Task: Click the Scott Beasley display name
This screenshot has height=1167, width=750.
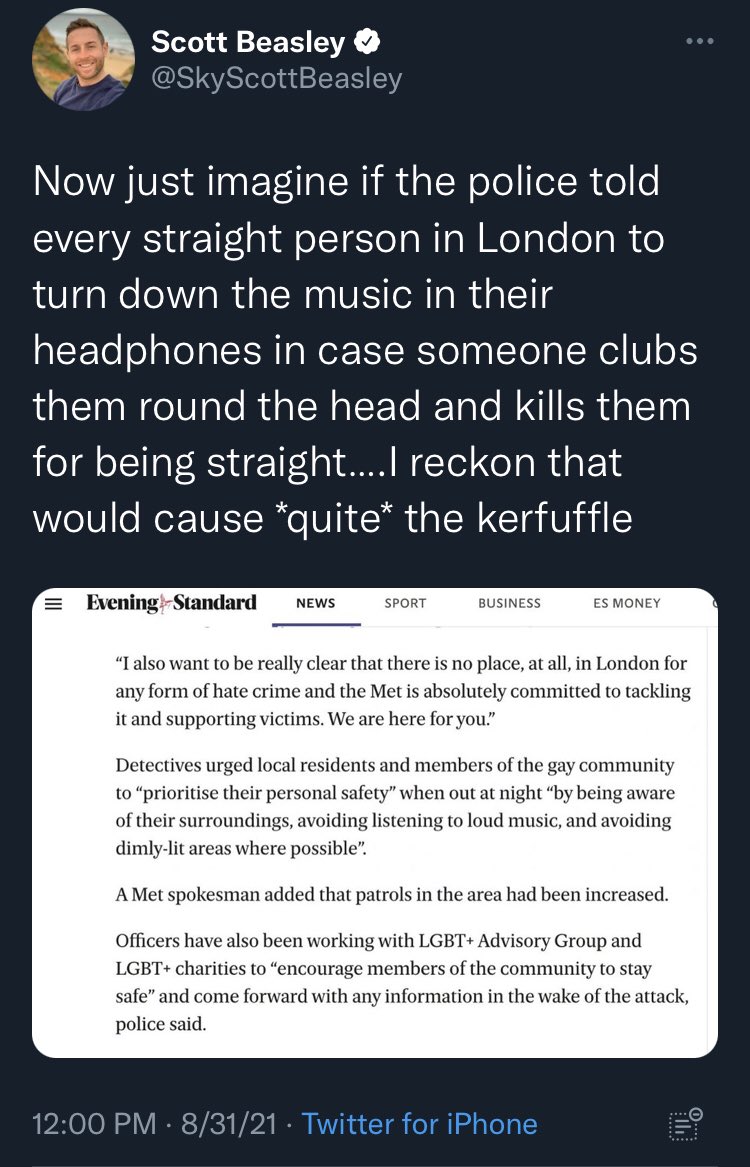Action: tap(248, 43)
